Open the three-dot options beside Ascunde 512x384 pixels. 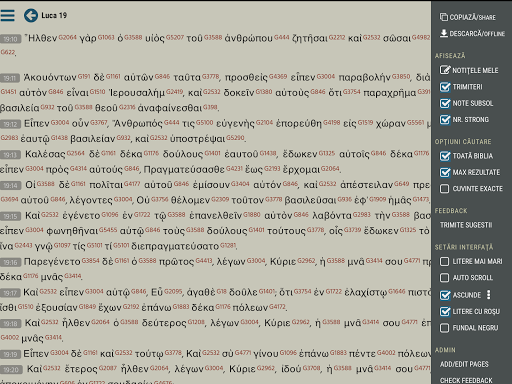click(488, 295)
